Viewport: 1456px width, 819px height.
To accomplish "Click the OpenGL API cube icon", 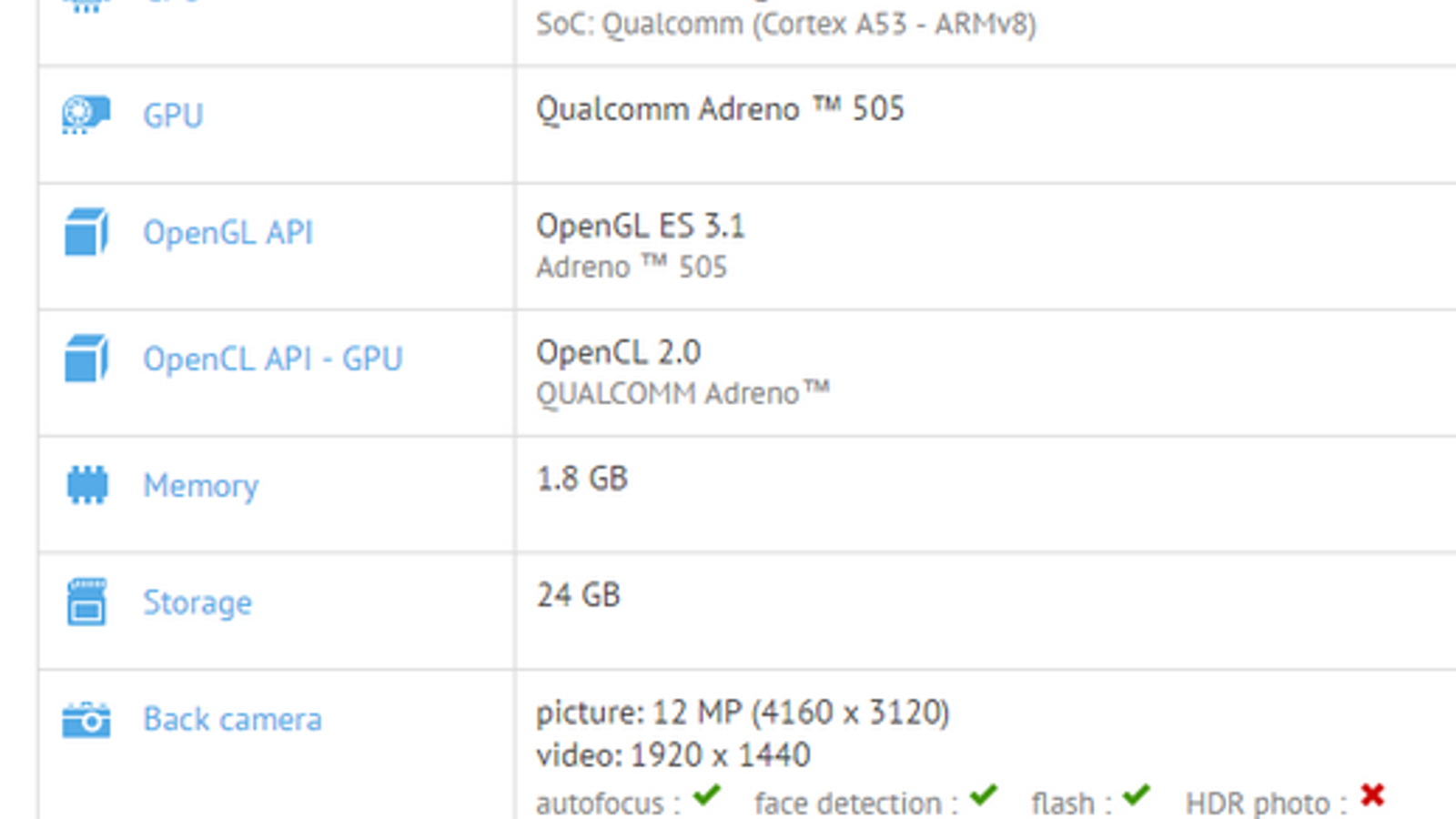I will click(x=86, y=232).
